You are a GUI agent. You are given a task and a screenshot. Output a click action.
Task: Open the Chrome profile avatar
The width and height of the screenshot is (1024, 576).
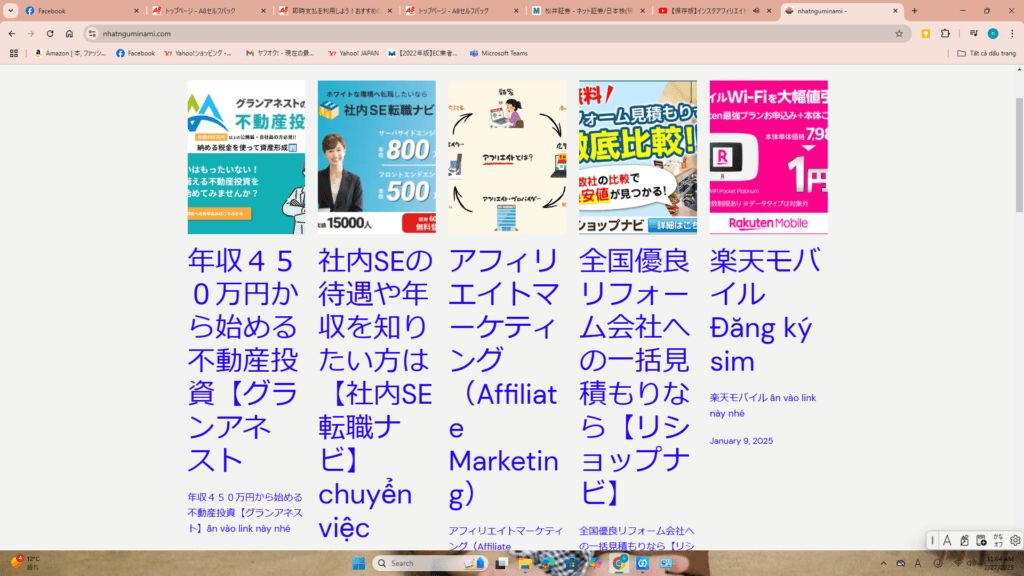[993, 33]
